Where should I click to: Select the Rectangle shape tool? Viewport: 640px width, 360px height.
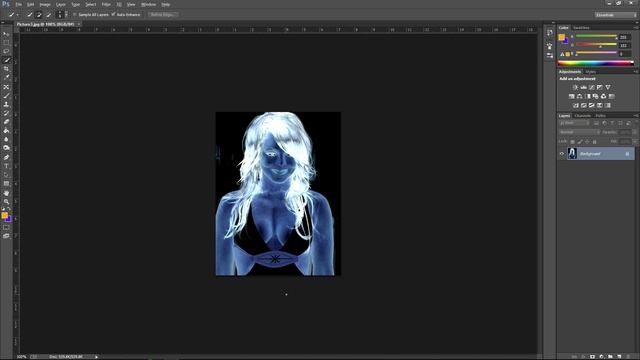[6, 184]
